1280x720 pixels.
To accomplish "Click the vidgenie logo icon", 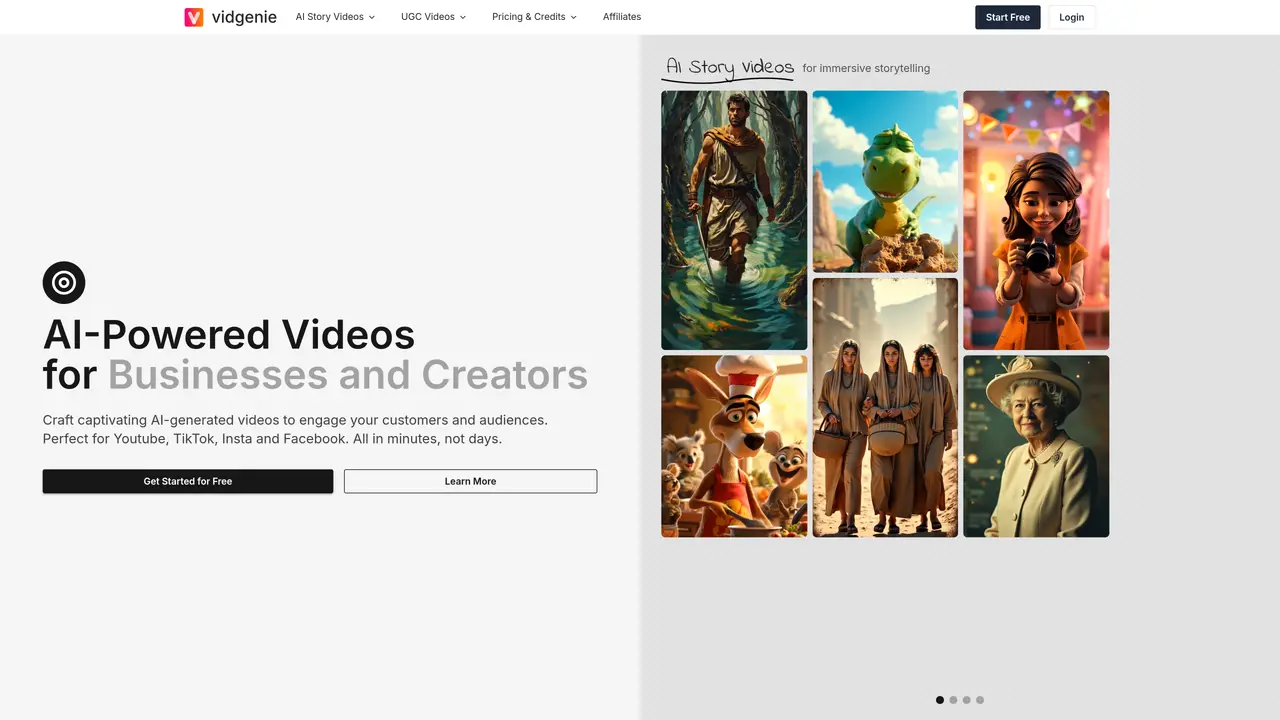I will pos(194,17).
